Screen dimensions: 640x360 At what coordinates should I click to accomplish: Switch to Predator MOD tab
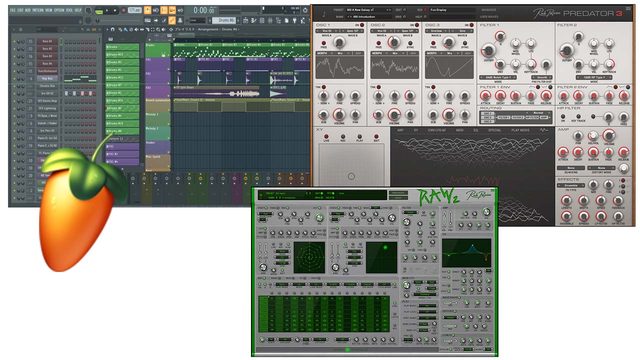459,130
